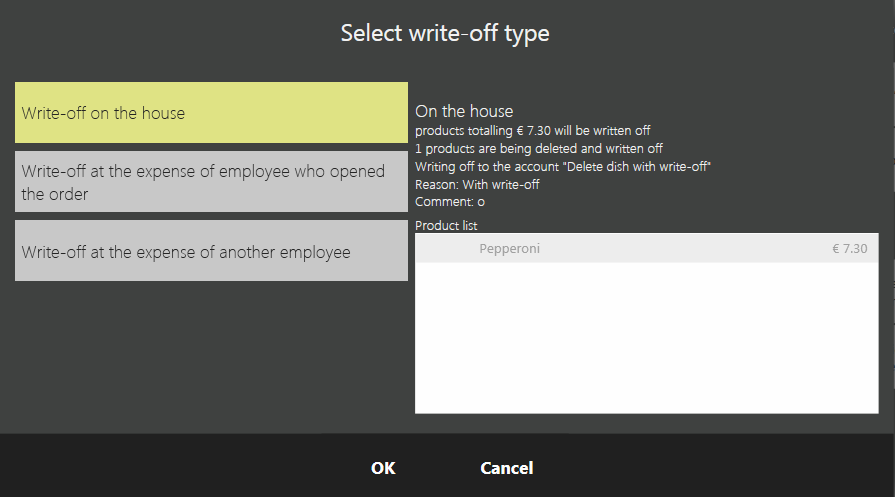Click the 'Product list' label
895x497 pixels.
tap(446, 226)
